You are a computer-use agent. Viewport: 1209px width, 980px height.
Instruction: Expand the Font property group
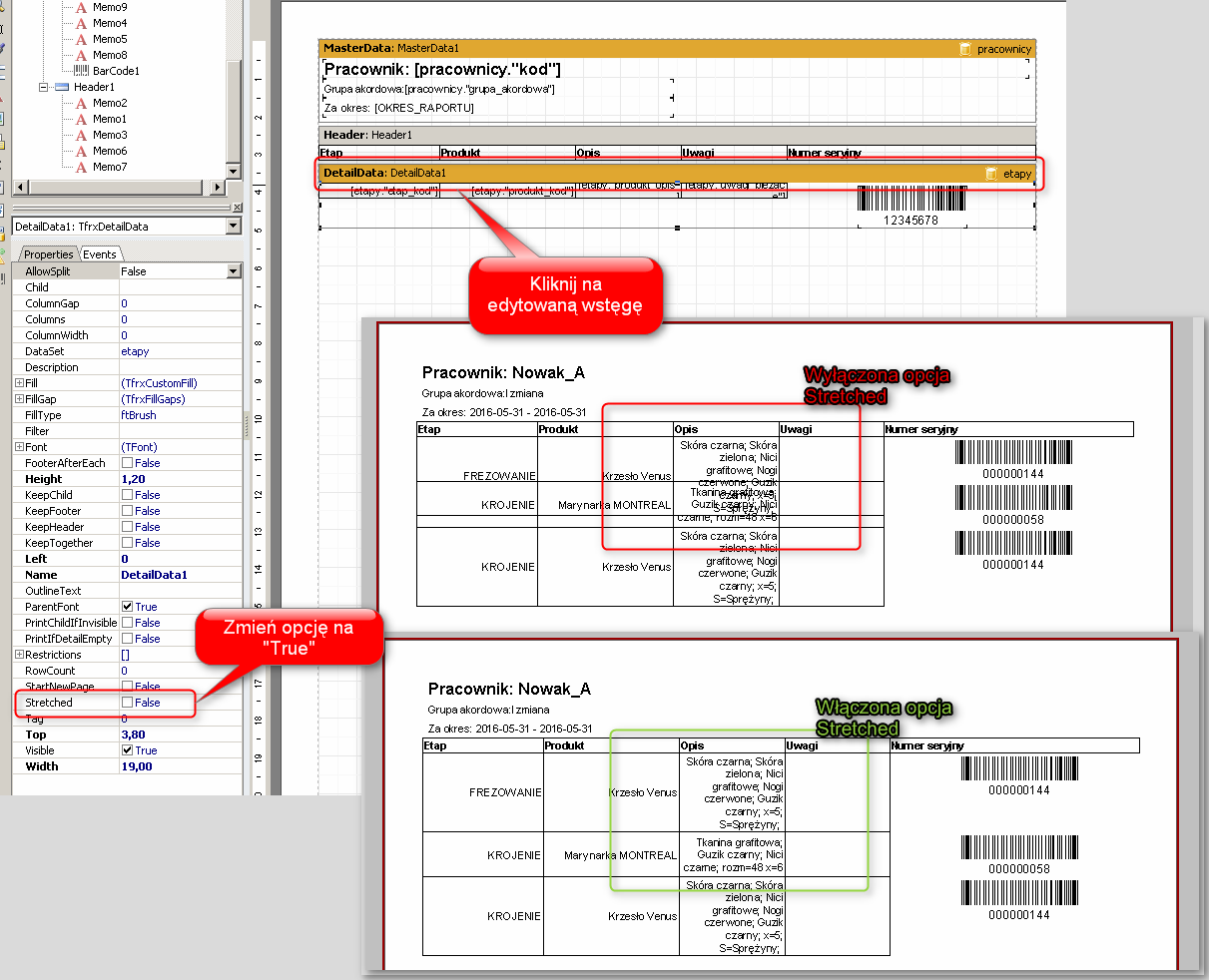[19, 447]
